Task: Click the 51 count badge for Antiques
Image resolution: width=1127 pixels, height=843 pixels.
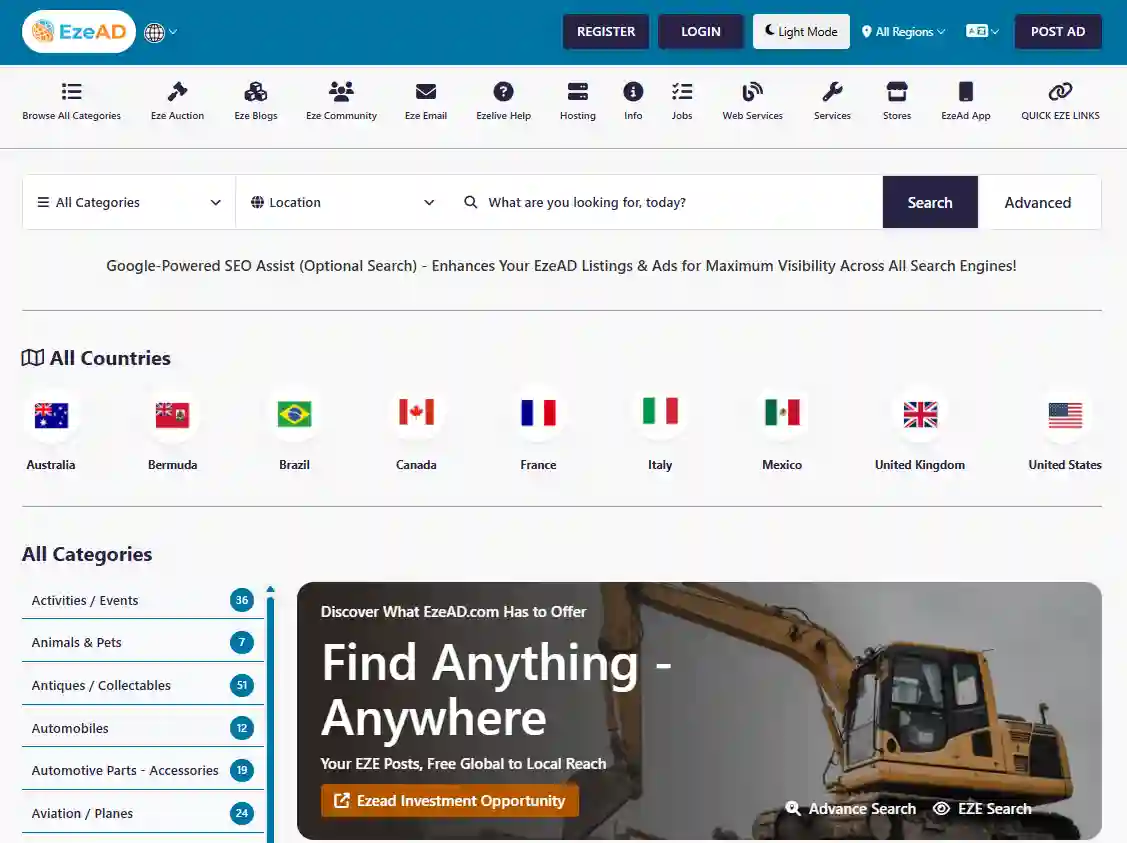Action: (x=242, y=685)
